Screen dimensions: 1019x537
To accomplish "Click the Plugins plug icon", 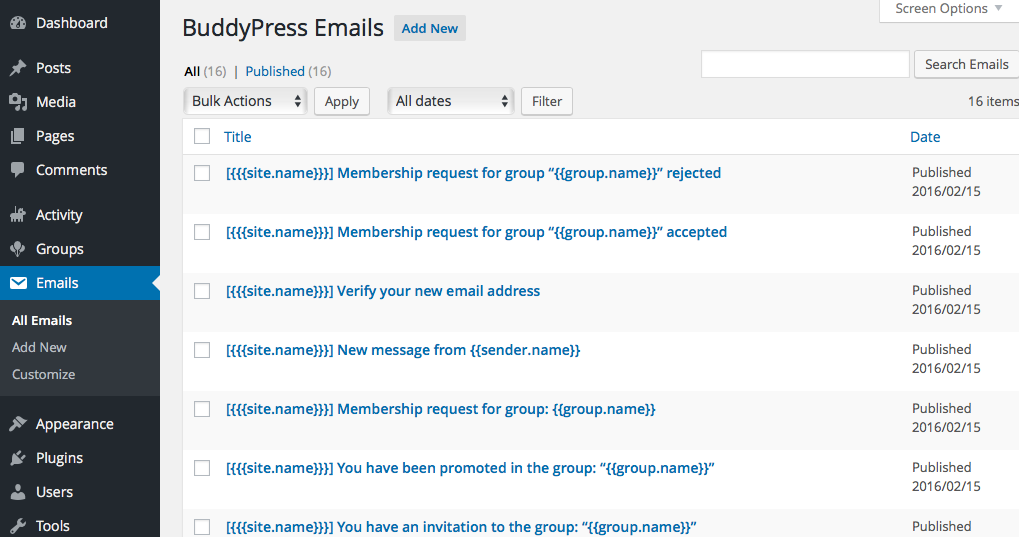I will (18, 458).
